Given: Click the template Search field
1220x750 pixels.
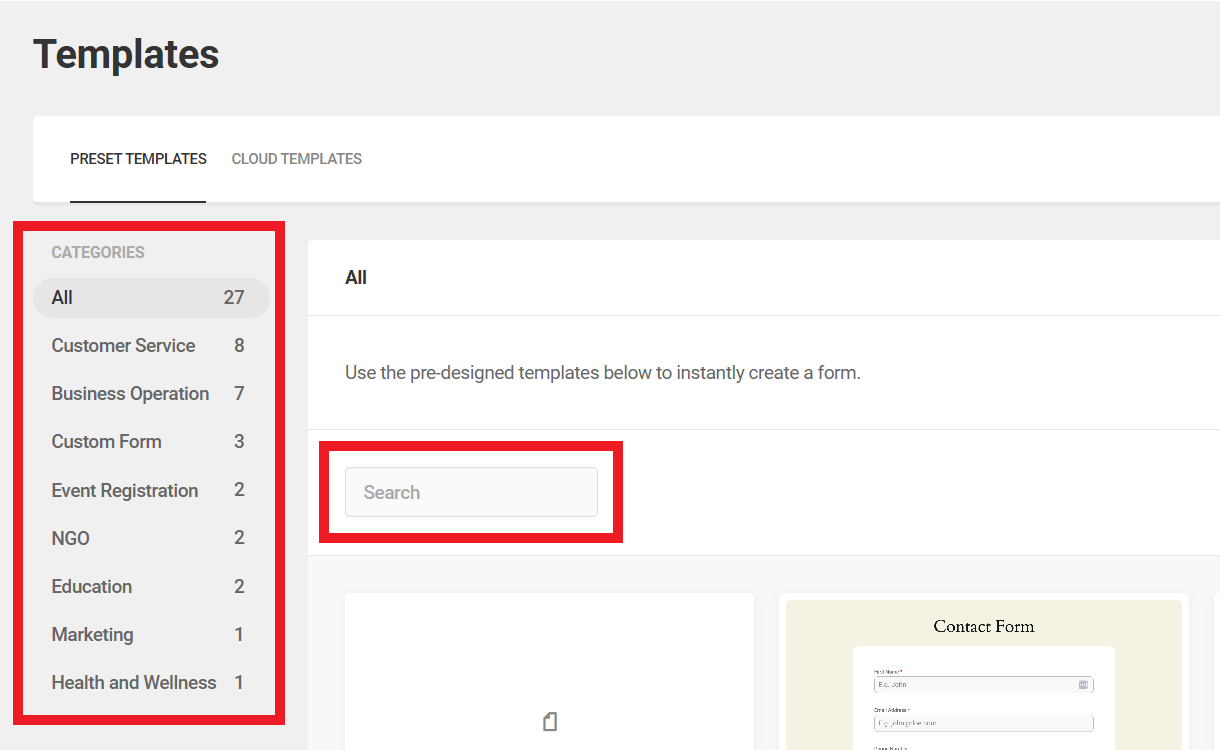Looking at the screenshot, I should point(471,492).
